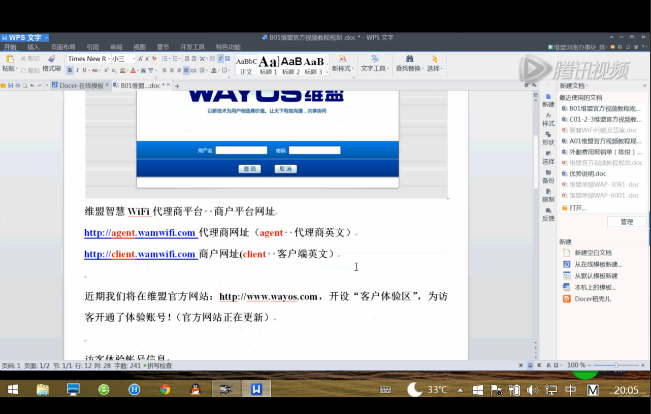Add a new document tab with plus
Screen dimensions: 651x414
tap(177, 86)
